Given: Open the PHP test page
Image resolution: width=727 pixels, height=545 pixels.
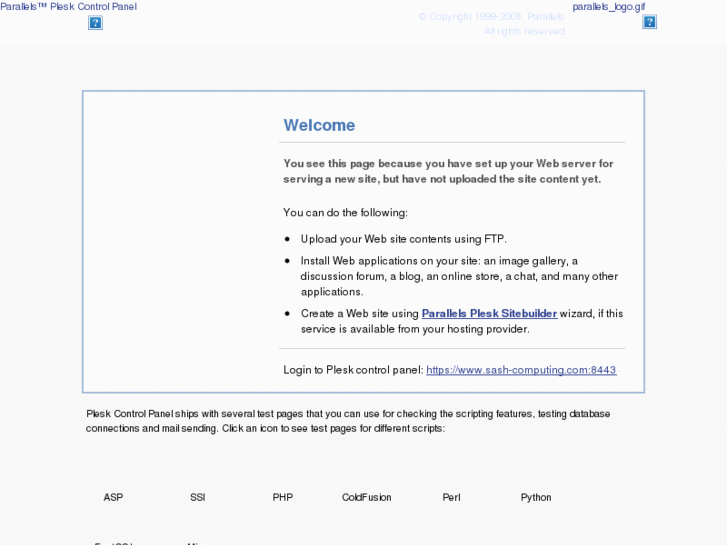Looking at the screenshot, I should coord(282,497).
